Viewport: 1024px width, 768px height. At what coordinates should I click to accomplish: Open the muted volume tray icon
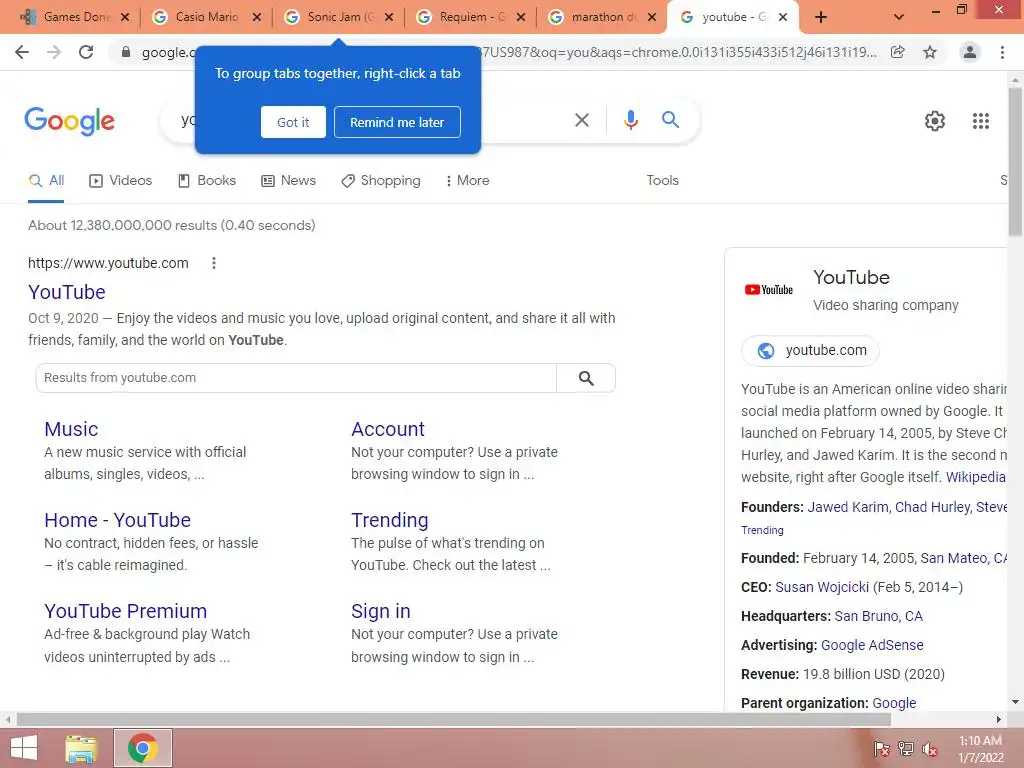[929, 749]
